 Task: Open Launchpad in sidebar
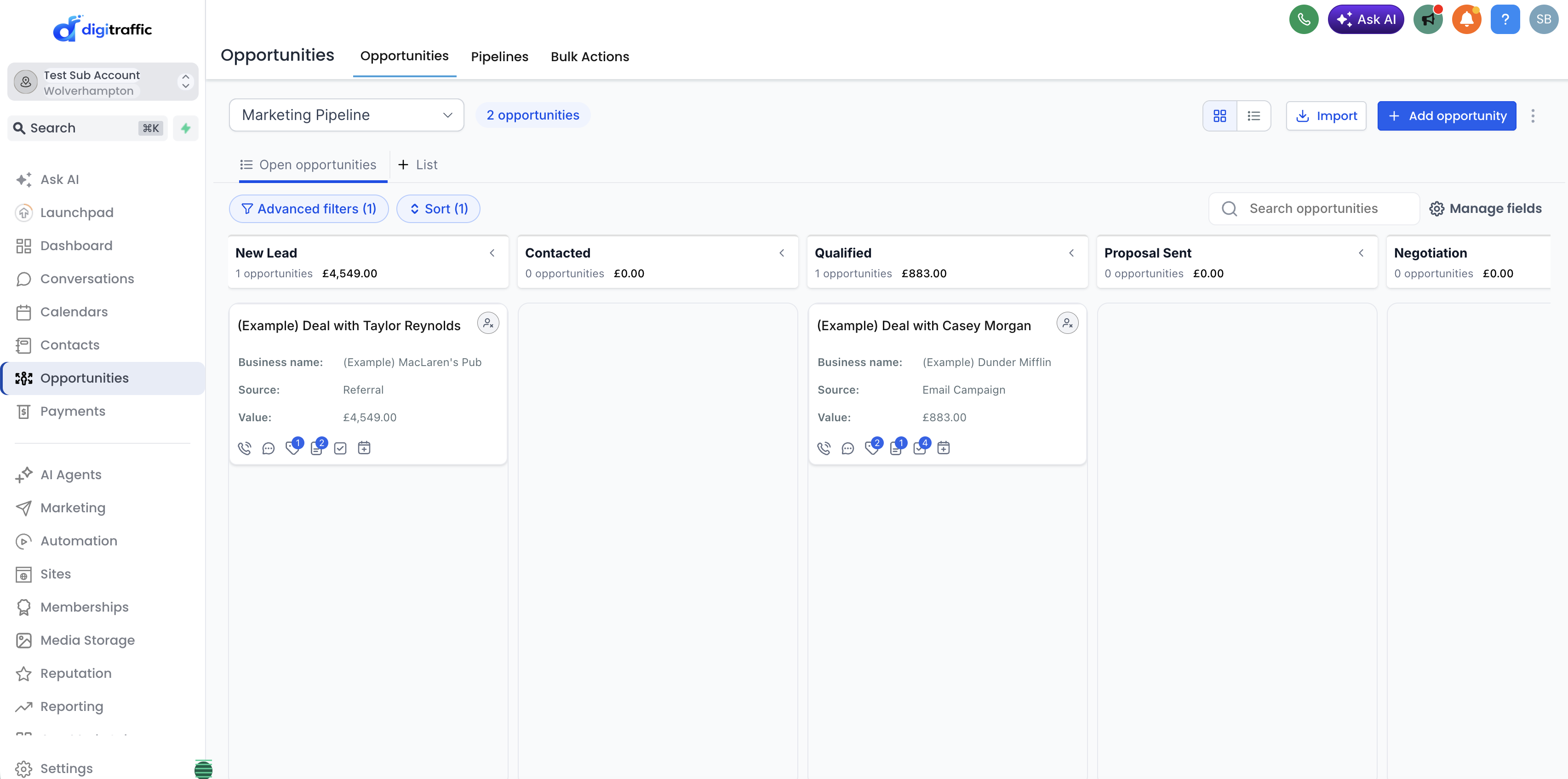pyautogui.click(x=102, y=212)
